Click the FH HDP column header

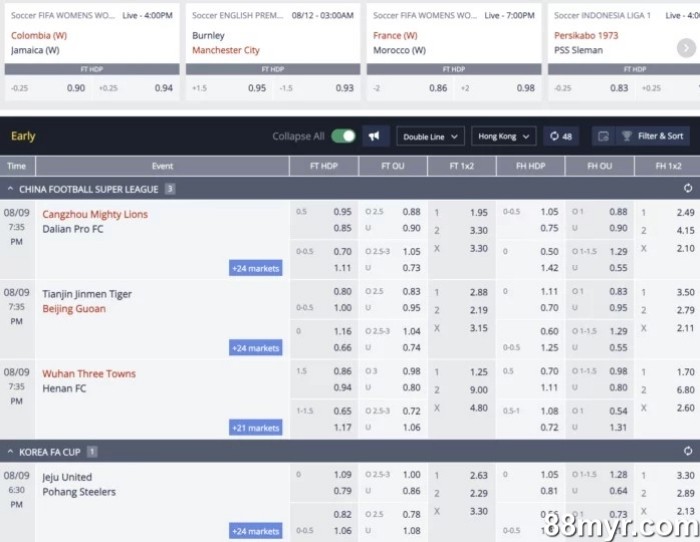pyautogui.click(x=530, y=166)
